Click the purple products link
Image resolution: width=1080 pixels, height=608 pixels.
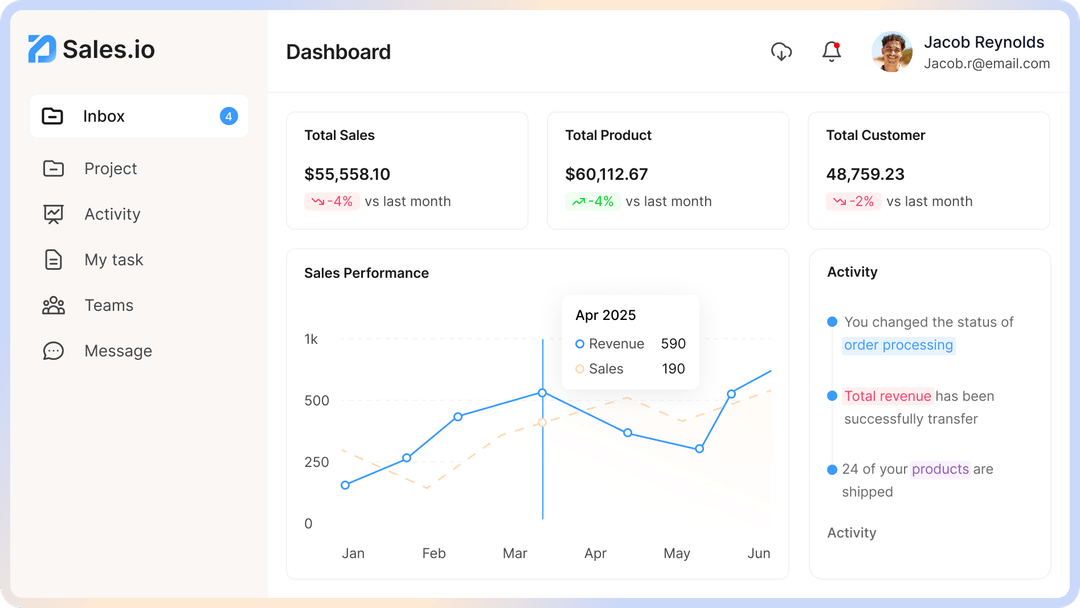click(940, 469)
